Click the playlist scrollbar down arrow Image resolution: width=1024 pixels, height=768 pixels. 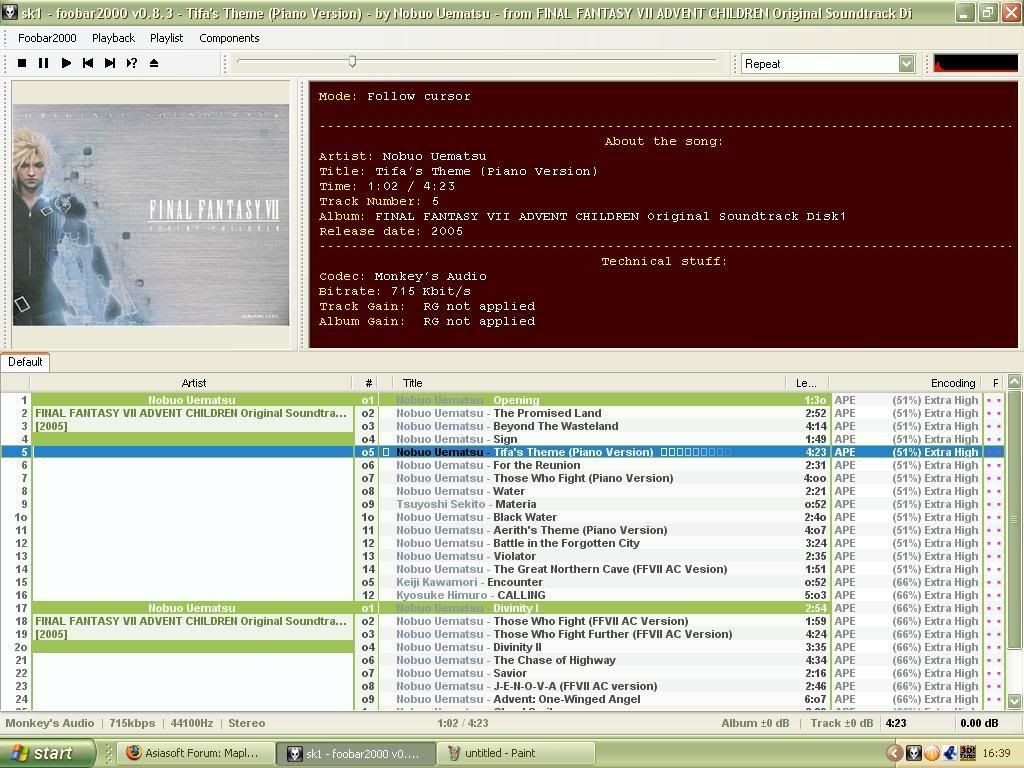pos(1015,701)
